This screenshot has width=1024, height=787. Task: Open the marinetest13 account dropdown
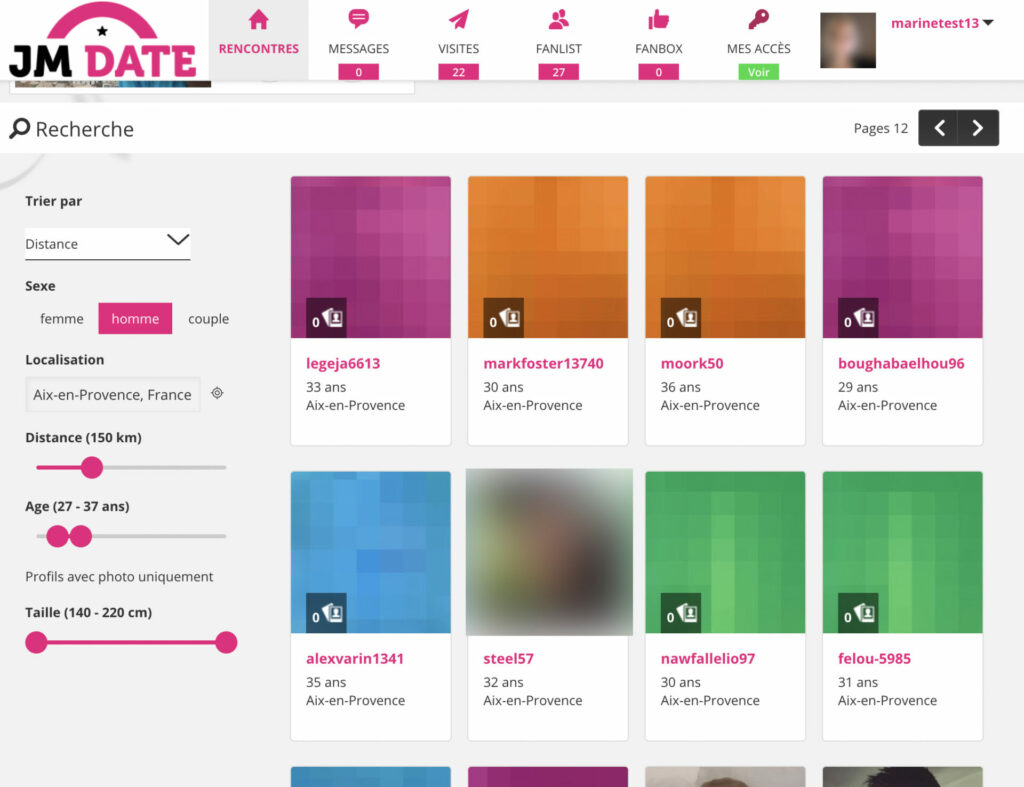tap(942, 23)
